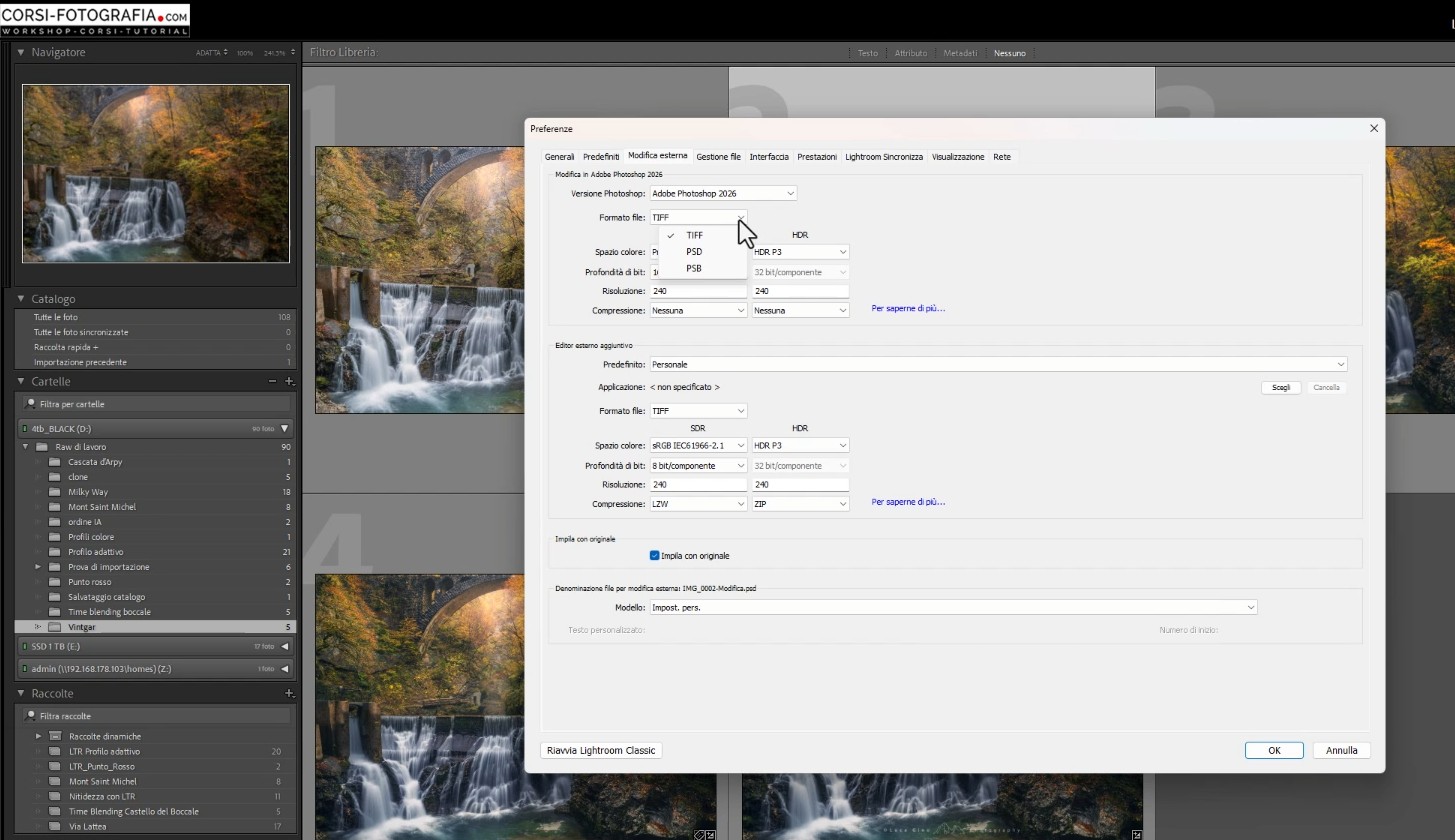Click the search icon beside Filtra per cartelle
The height and width of the screenshot is (840, 1455).
(33, 403)
